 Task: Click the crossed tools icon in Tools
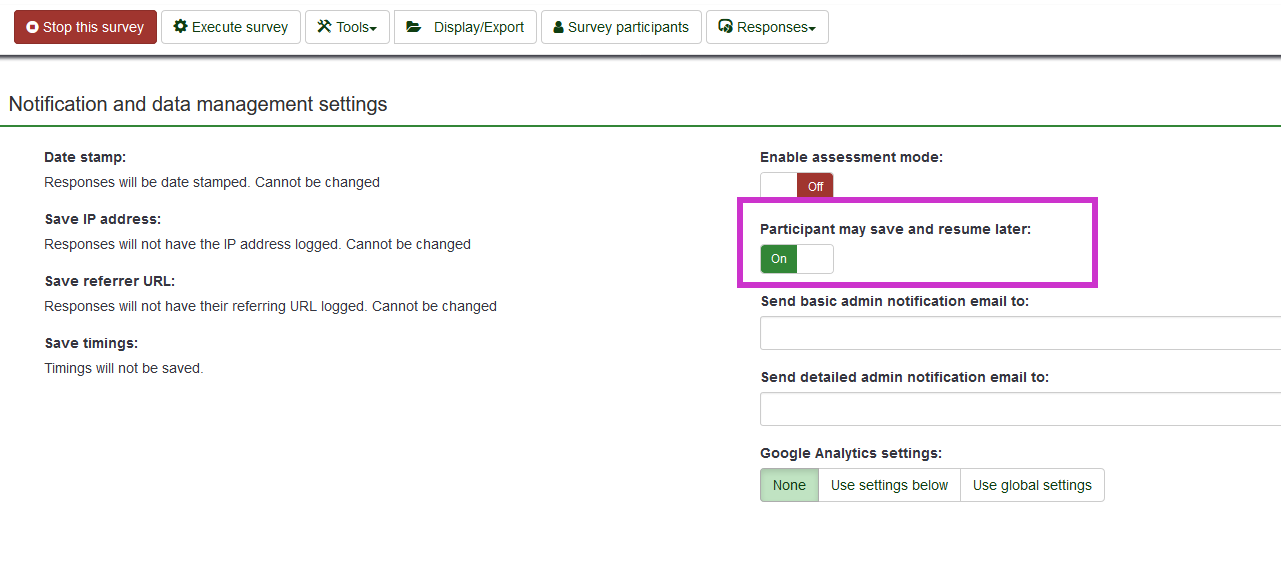point(324,27)
